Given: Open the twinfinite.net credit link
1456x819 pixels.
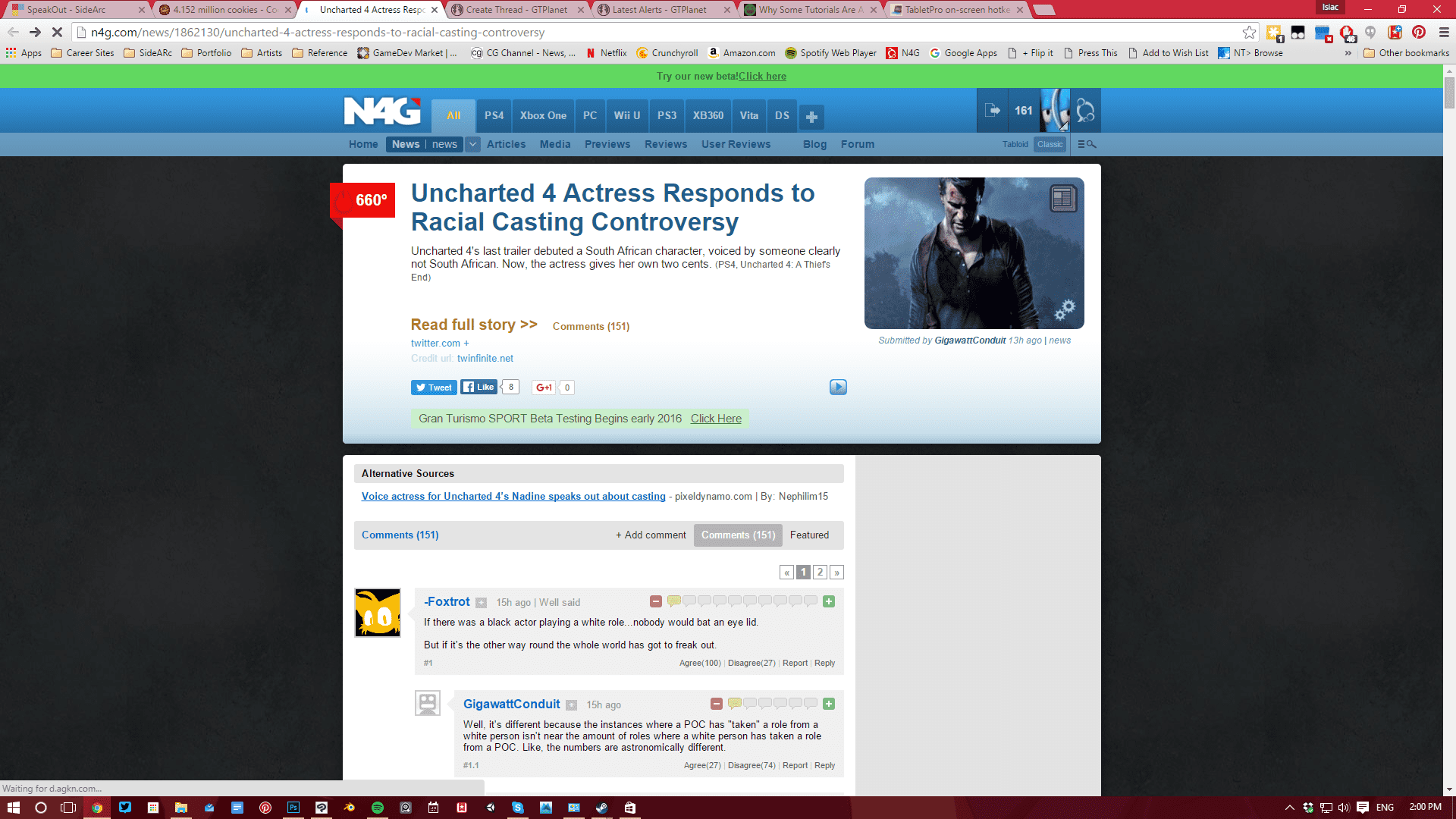Looking at the screenshot, I should point(485,359).
